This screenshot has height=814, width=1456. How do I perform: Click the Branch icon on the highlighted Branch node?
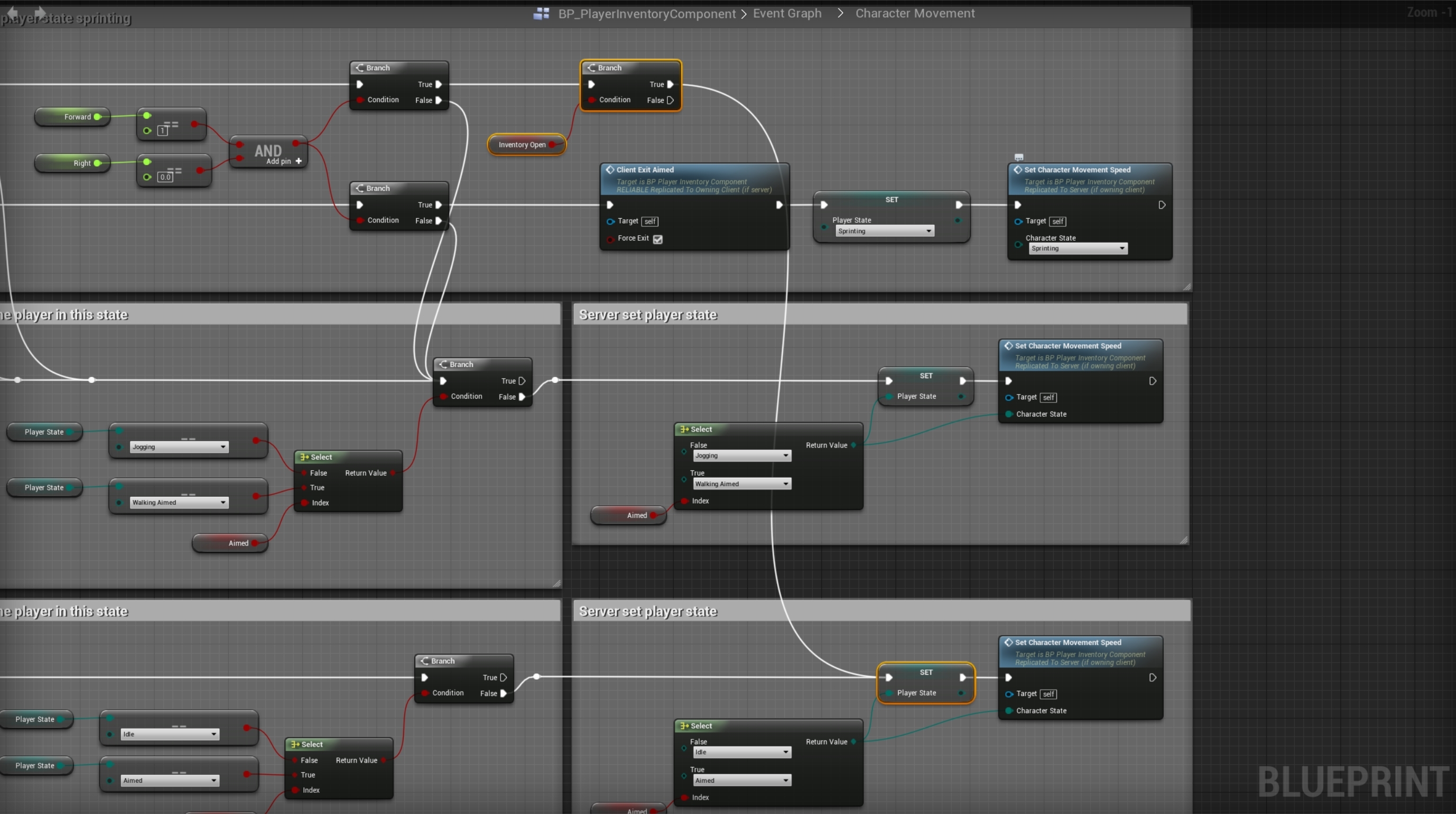coord(591,68)
